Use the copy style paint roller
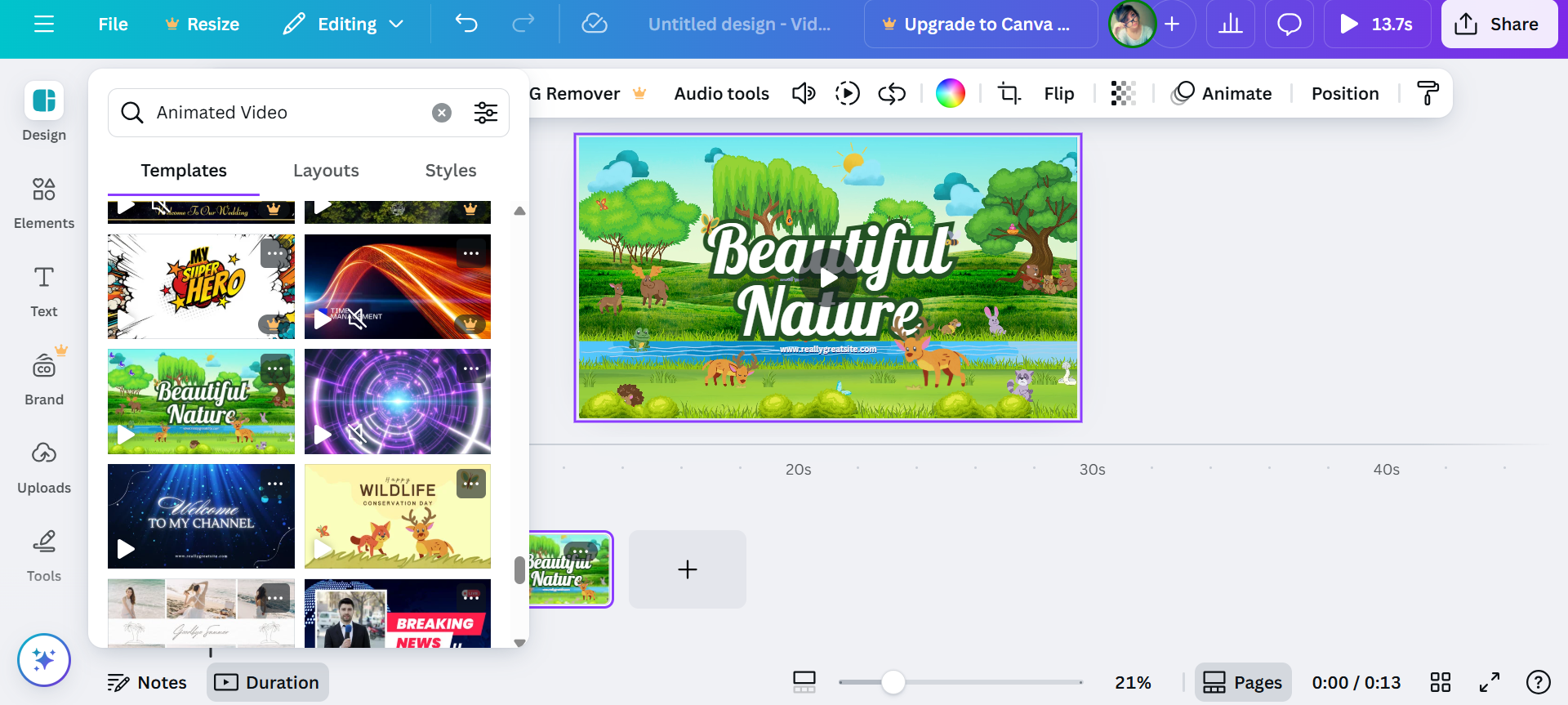The height and width of the screenshot is (705, 1568). pos(1428,94)
